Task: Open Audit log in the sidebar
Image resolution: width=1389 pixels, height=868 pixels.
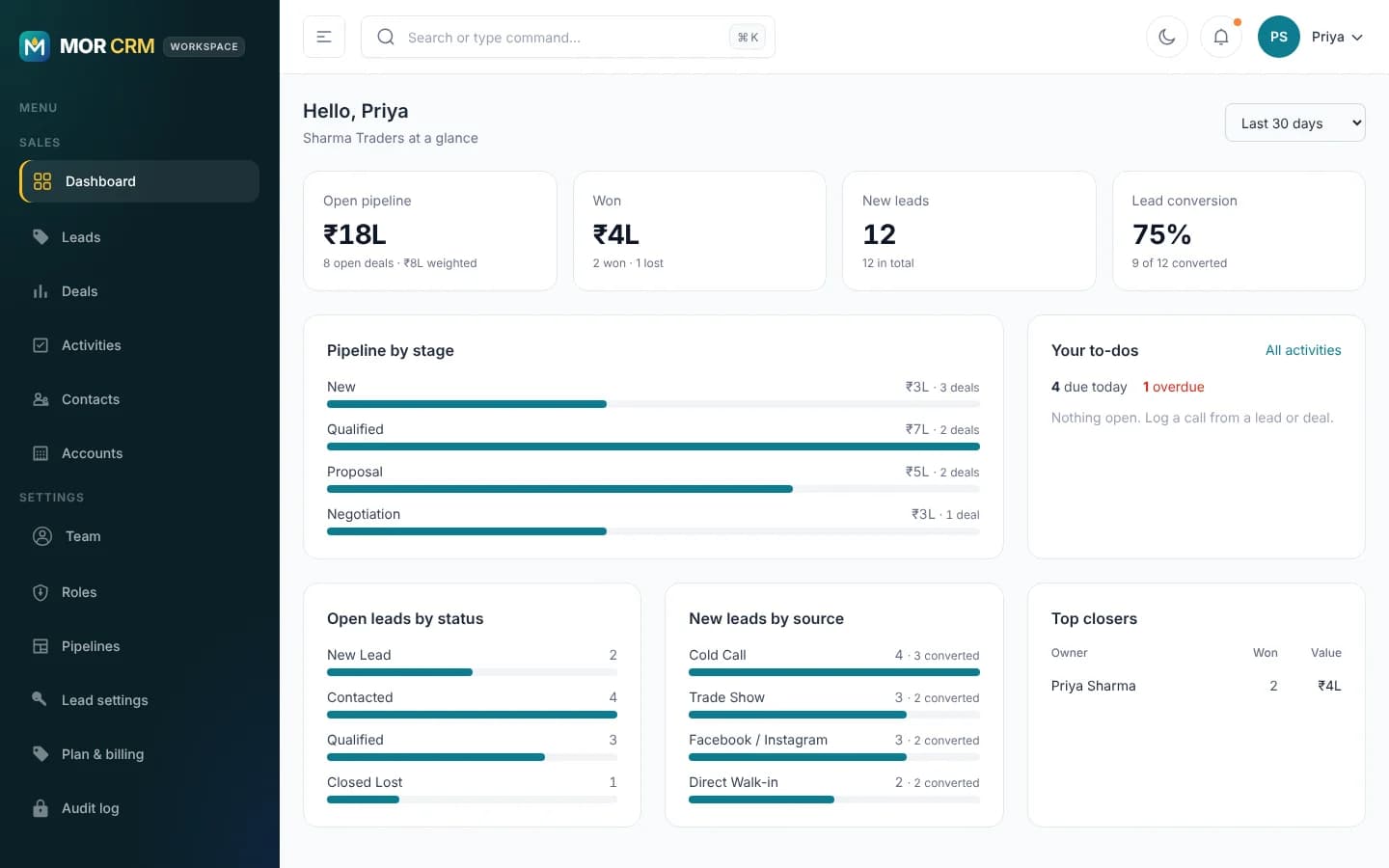Action: pyautogui.click(x=139, y=808)
